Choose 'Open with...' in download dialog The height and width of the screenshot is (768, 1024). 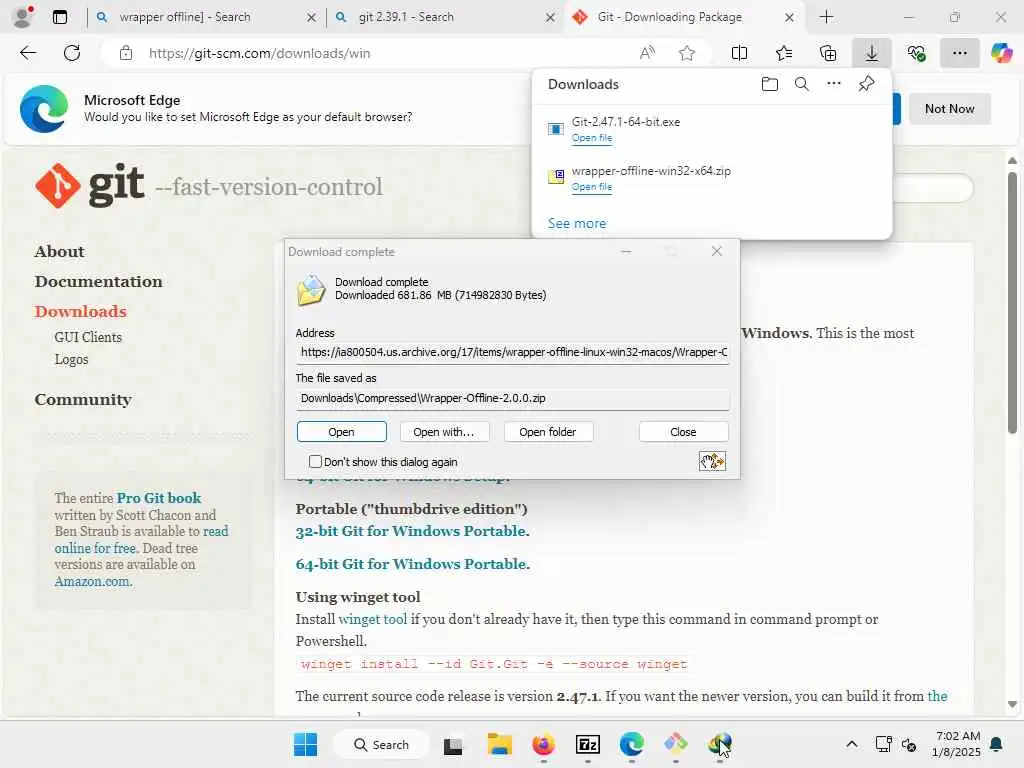(x=443, y=432)
